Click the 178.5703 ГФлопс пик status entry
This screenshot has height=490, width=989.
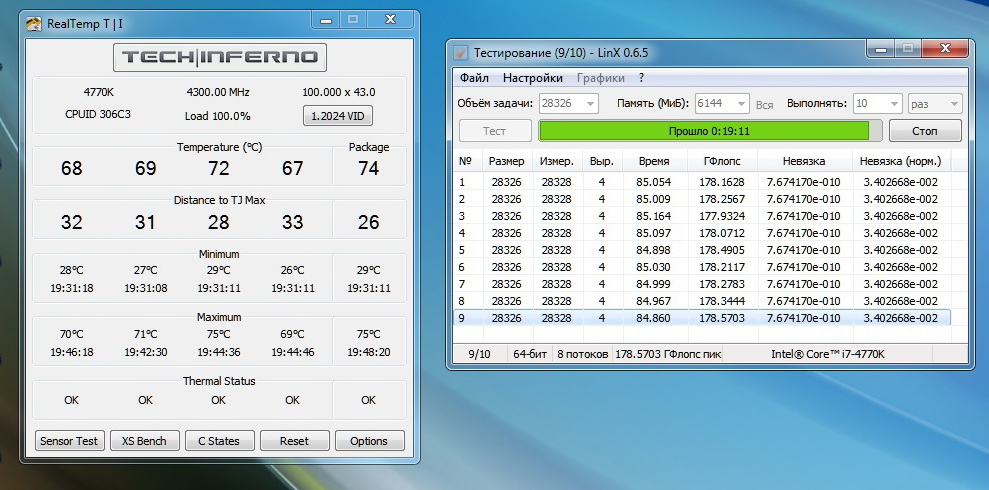click(668, 354)
